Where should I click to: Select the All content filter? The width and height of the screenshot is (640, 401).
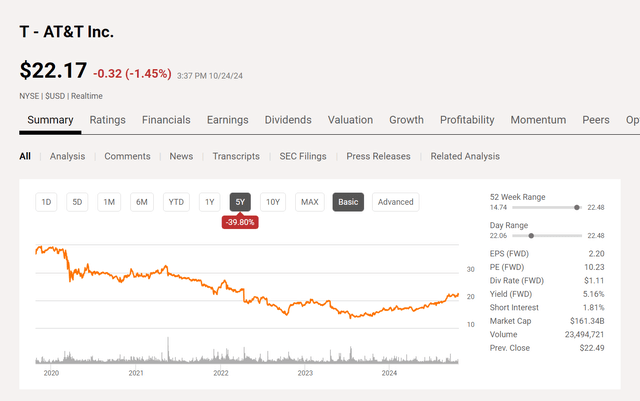pyautogui.click(x=25, y=156)
